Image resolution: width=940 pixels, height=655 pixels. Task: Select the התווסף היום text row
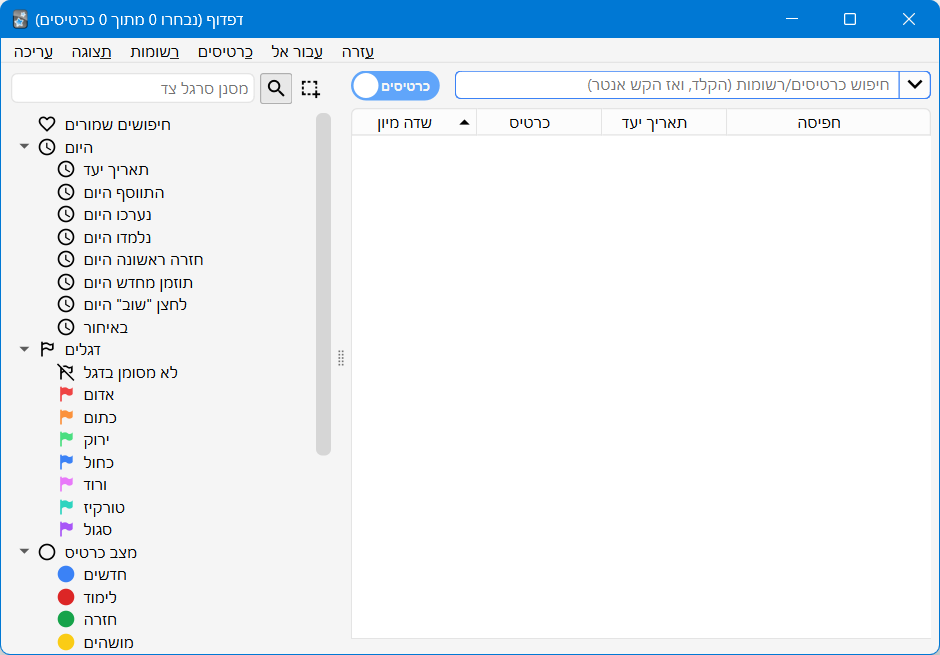123,192
